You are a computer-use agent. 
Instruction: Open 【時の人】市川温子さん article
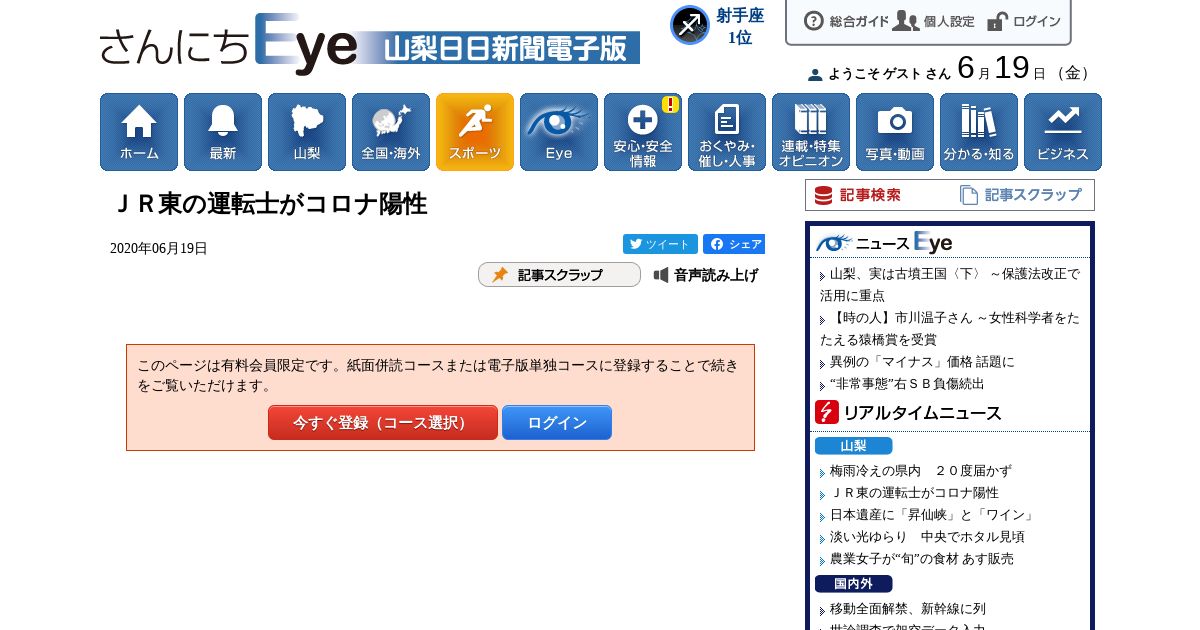click(x=950, y=328)
